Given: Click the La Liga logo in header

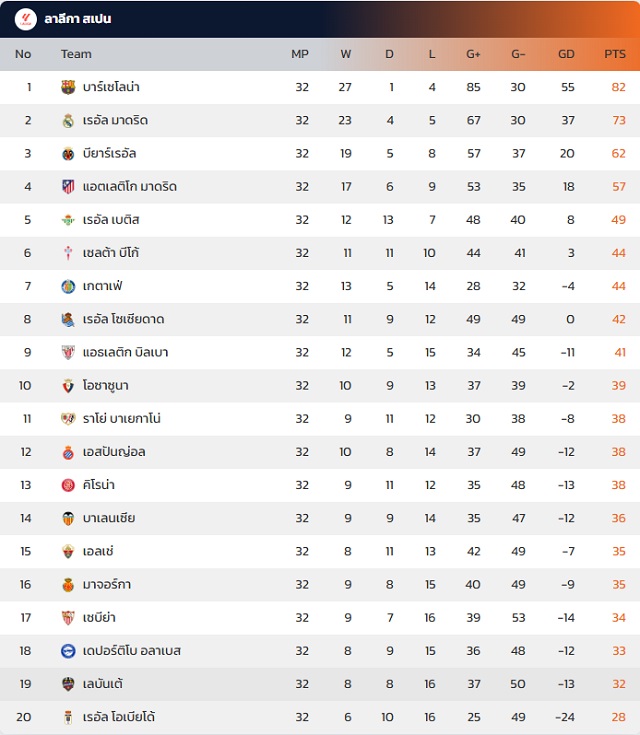Looking at the screenshot, I should click(25, 19).
